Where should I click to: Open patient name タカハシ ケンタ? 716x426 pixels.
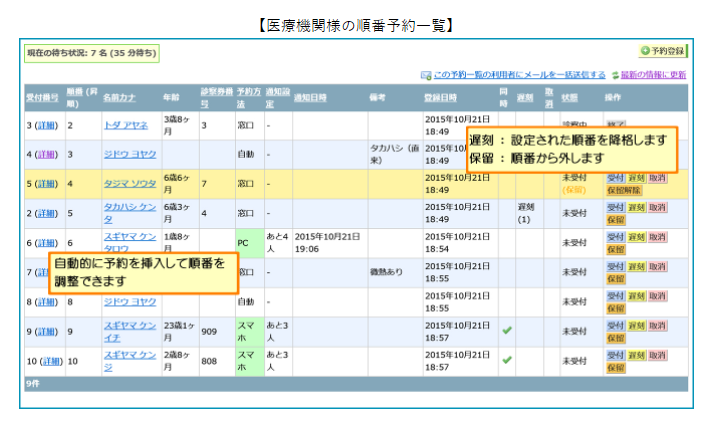point(130,213)
